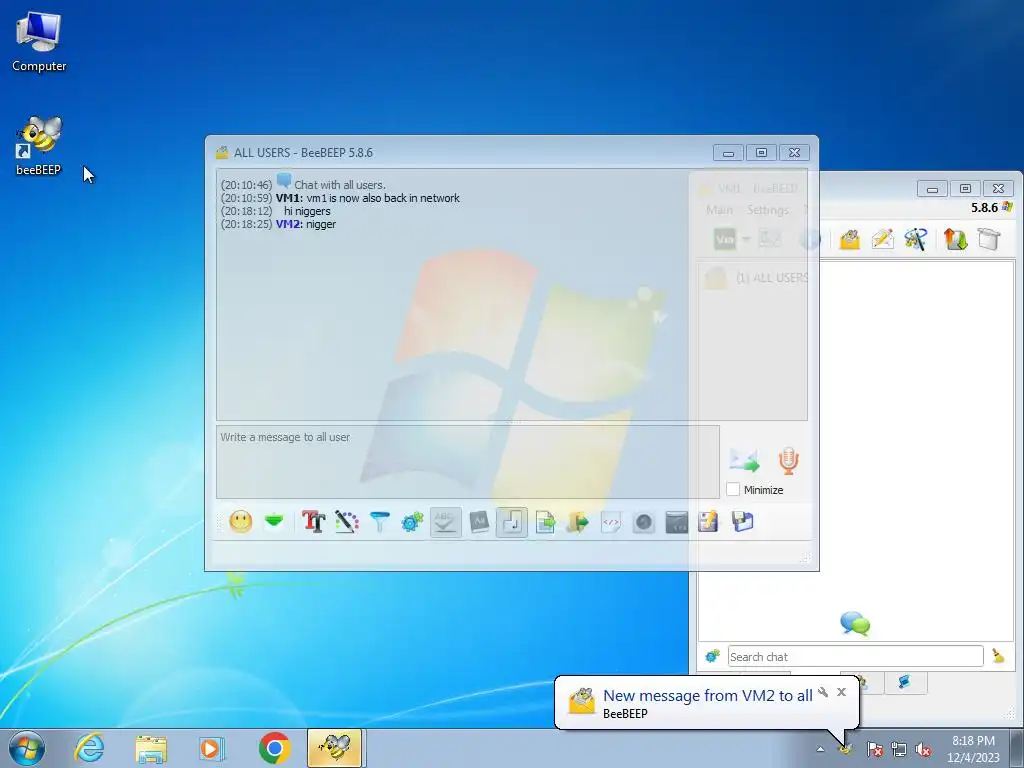The height and width of the screenshot is (768, 1024).
Task: Focus the 'Write a message to all user' box
Action: [468, 462]
